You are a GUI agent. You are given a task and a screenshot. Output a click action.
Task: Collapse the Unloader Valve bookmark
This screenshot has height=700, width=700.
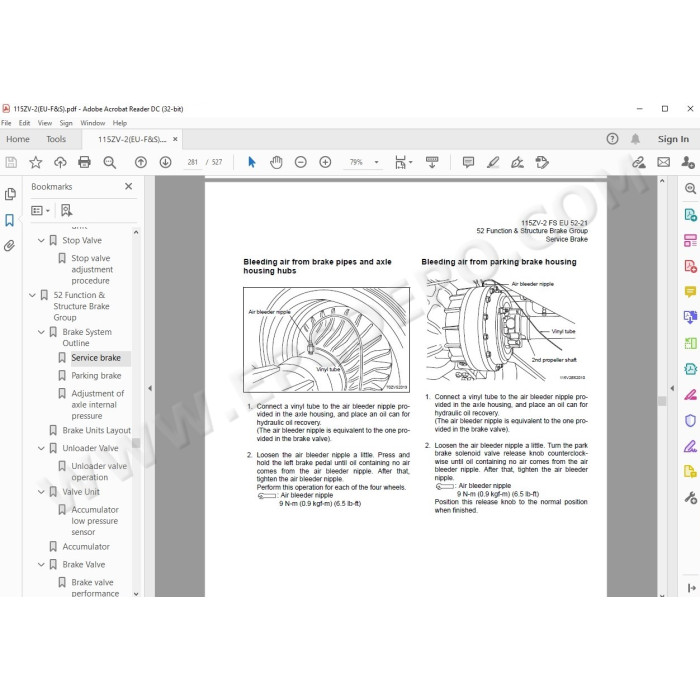(x=41, y=448)
